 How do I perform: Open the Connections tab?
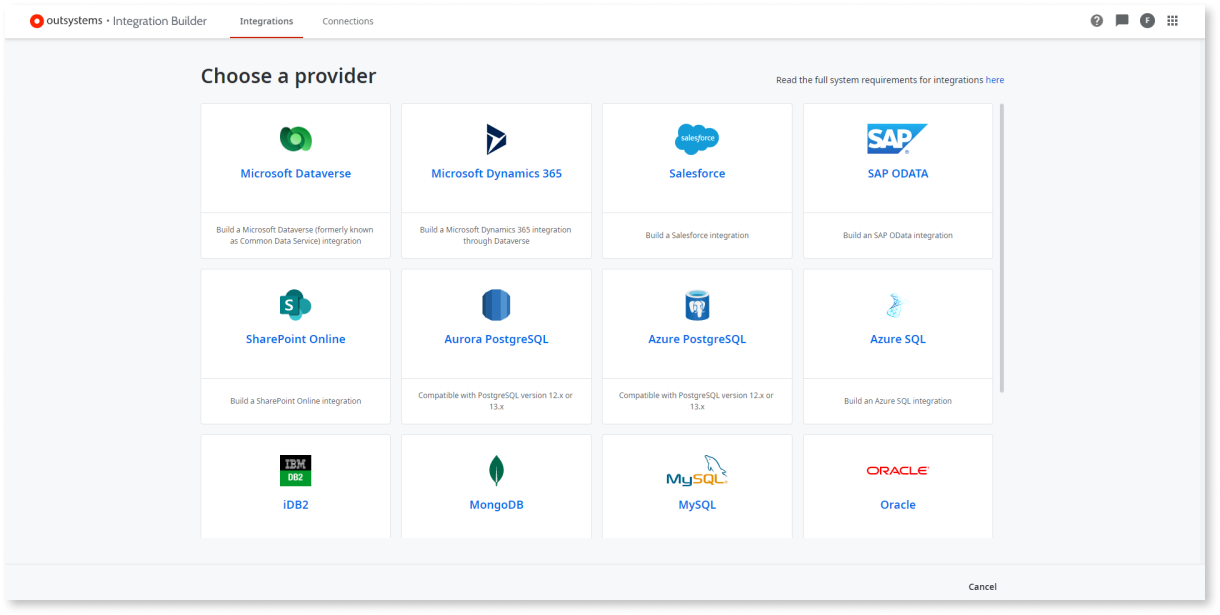(347, 20)
